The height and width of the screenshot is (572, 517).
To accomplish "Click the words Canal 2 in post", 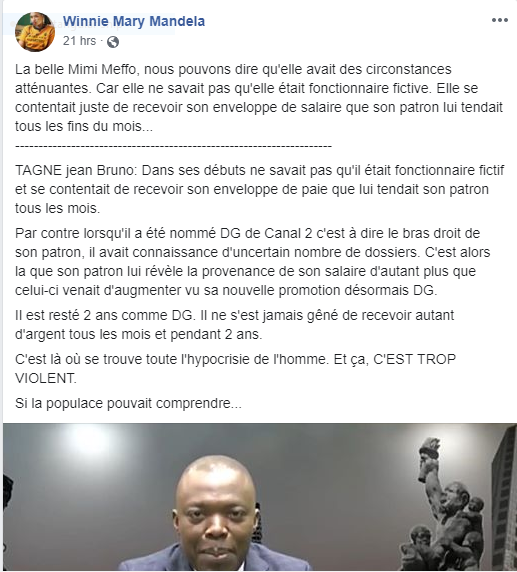I will point(288,233).
